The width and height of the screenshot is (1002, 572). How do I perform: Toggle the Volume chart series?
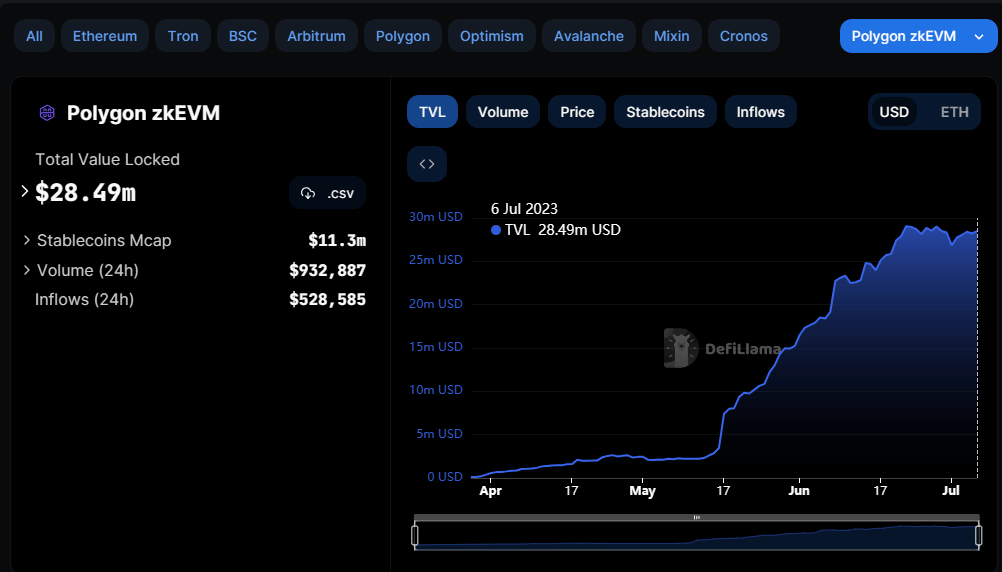(x=503, y=112)
